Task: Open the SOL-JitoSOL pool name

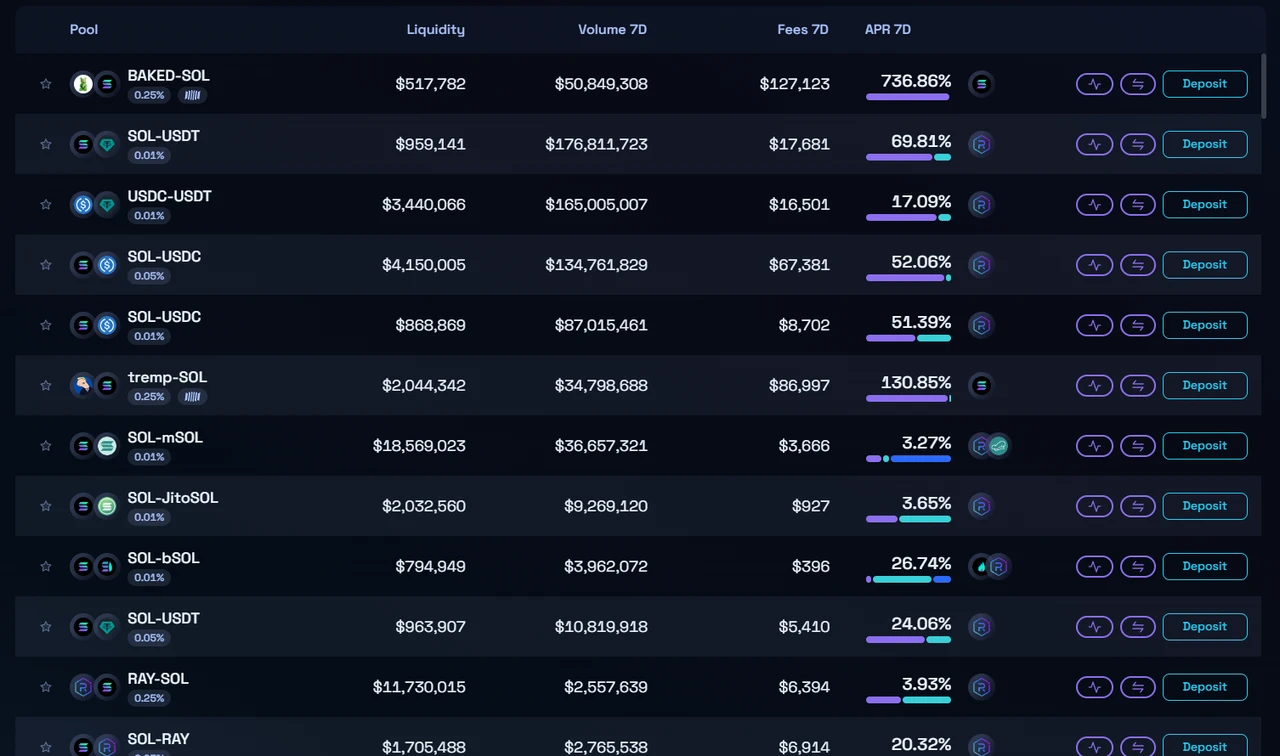Action: point(173,498)
